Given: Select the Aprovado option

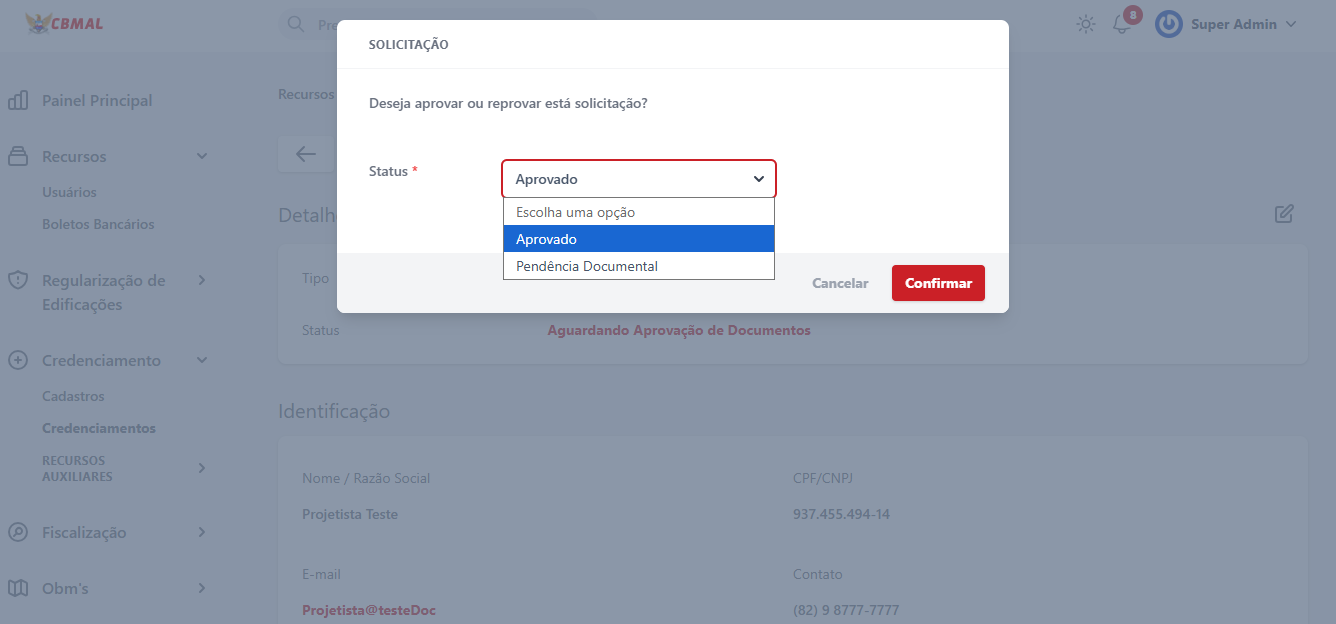Looking at the screenshot, I should tap(638, 239).
